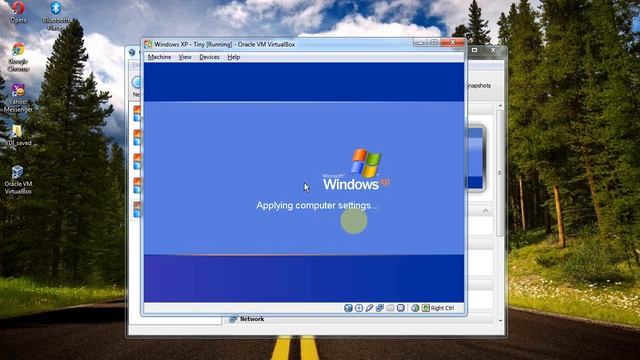Screen dimensions: 640x360
Task: Open the Help menu
Action: [x=233, y=57]
